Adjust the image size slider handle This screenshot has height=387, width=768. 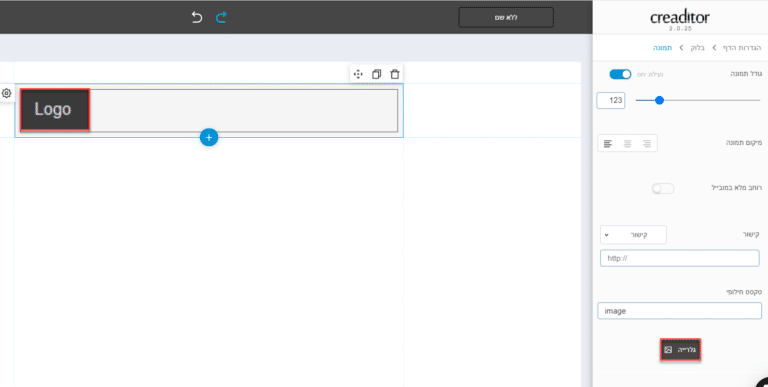(659, 100)
